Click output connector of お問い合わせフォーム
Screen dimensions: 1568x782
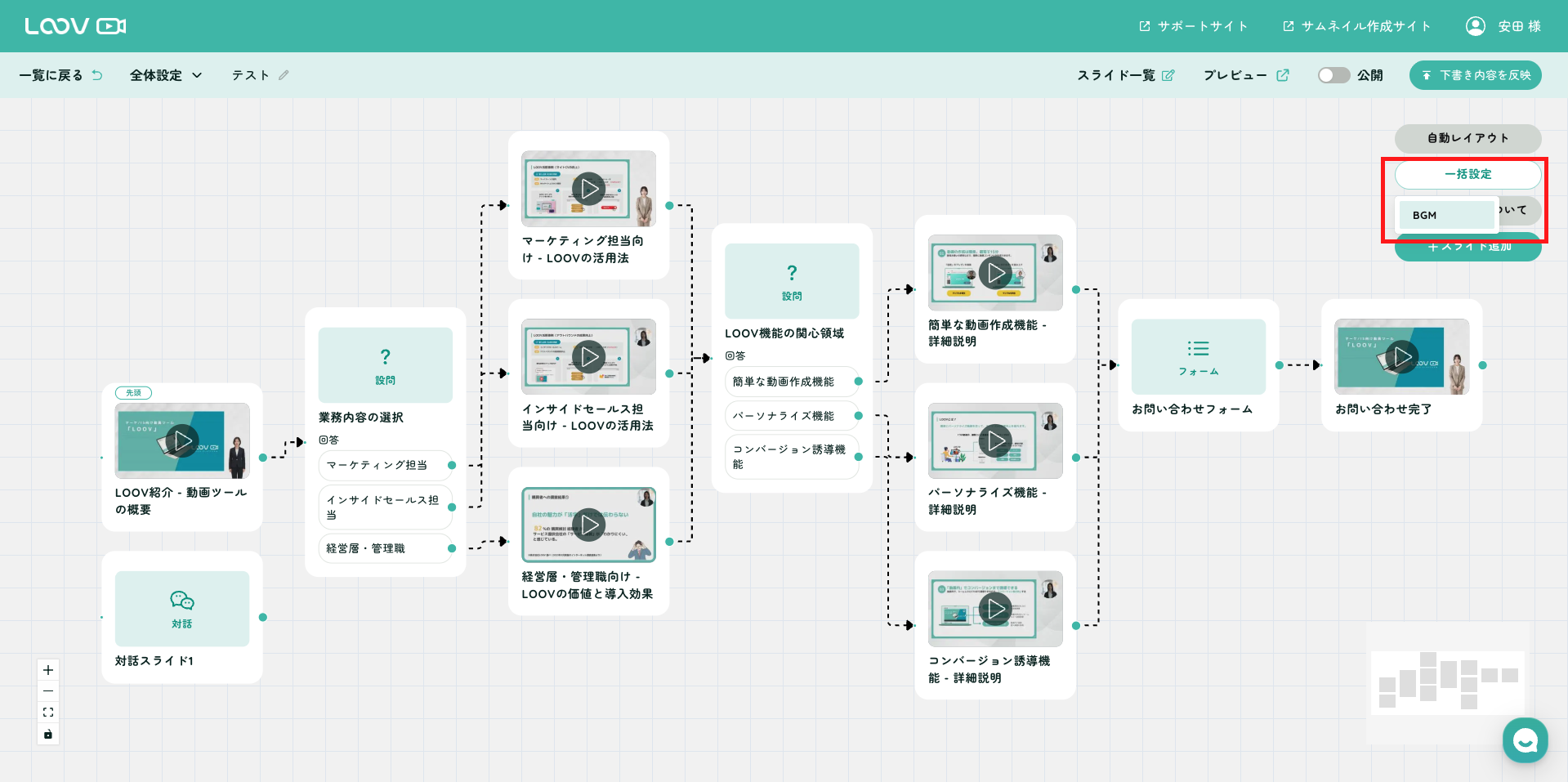(x=1280, y=365)
